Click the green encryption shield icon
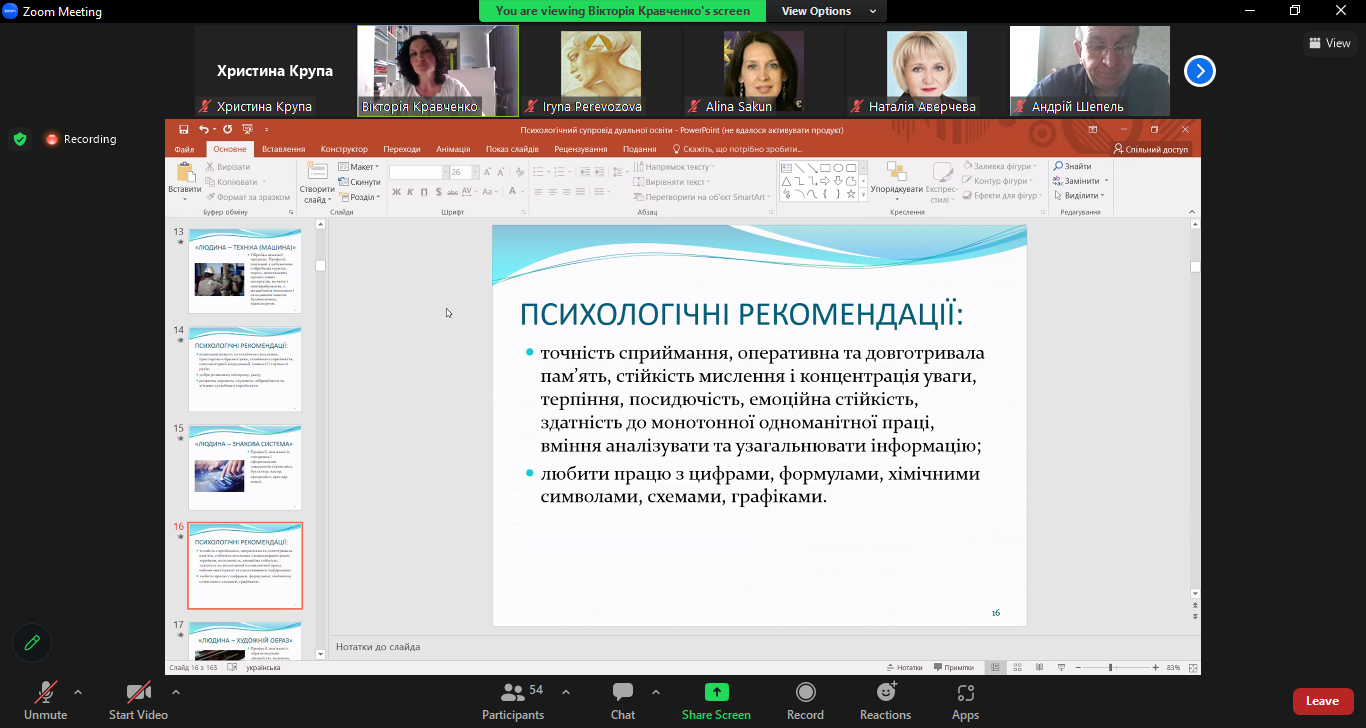This screenshot has height=728, width=1366. click(x=20, y=139)
